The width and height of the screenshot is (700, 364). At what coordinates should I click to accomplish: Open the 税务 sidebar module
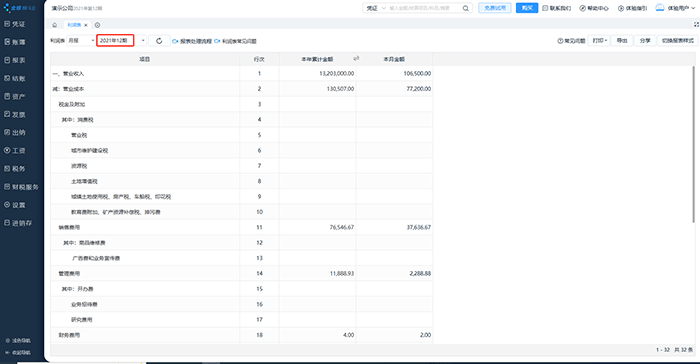[15, 169]
